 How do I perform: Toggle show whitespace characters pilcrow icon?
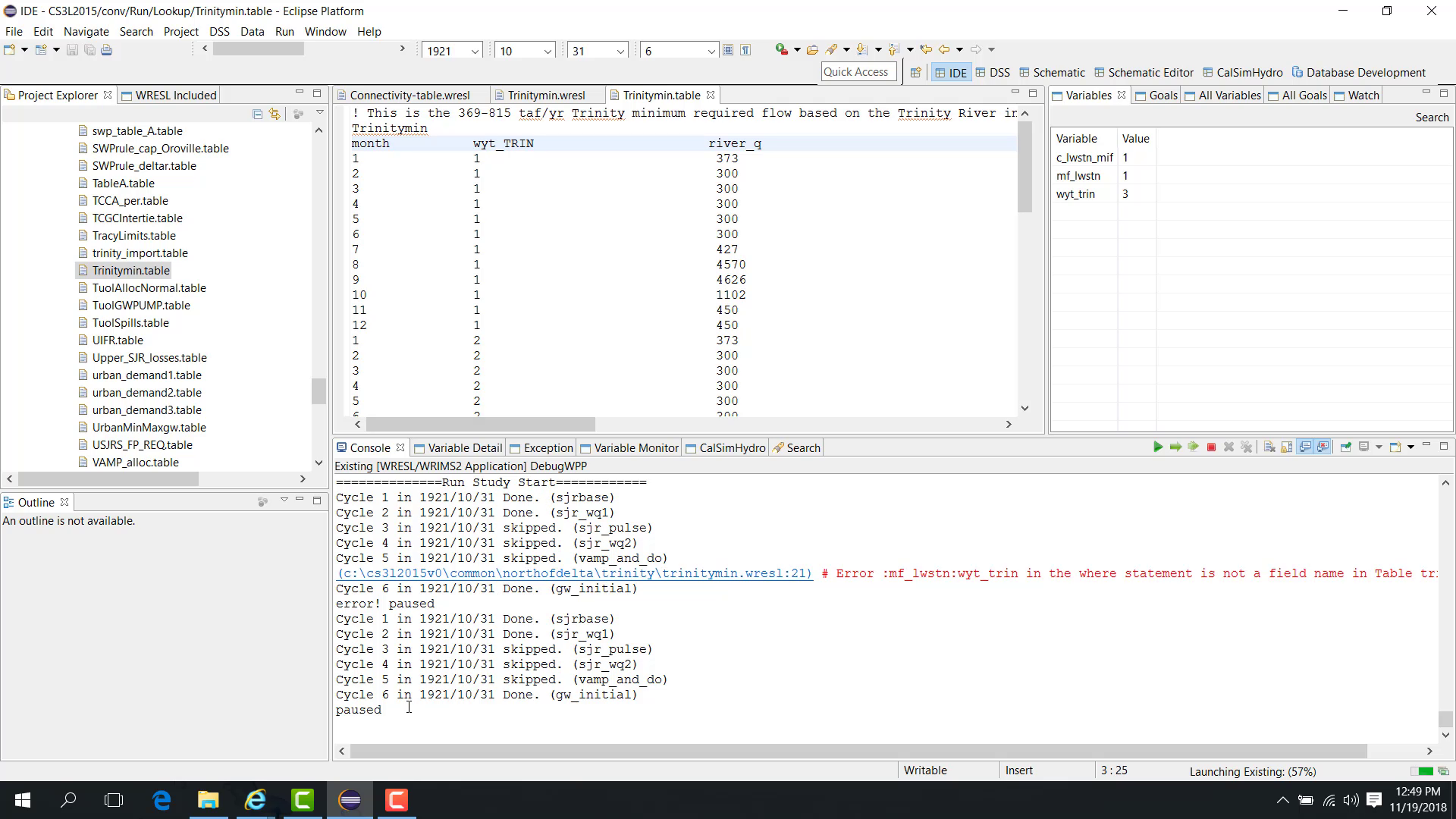click(x=746, y=50)
